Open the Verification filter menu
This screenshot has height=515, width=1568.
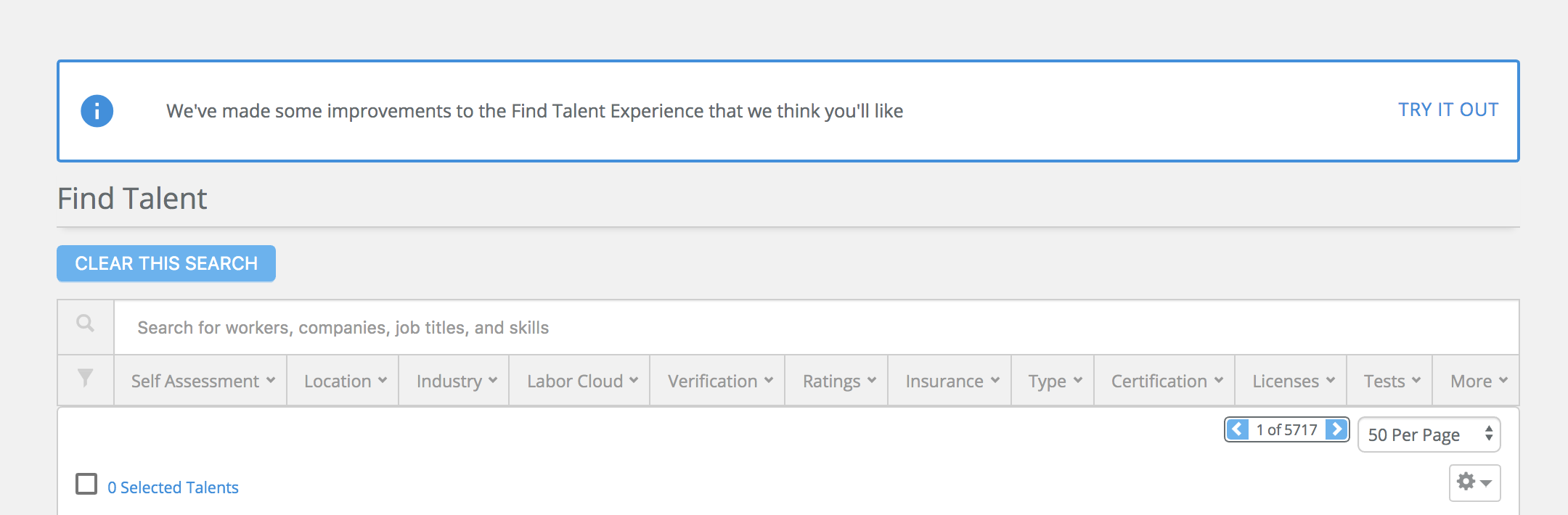(719, 381)
